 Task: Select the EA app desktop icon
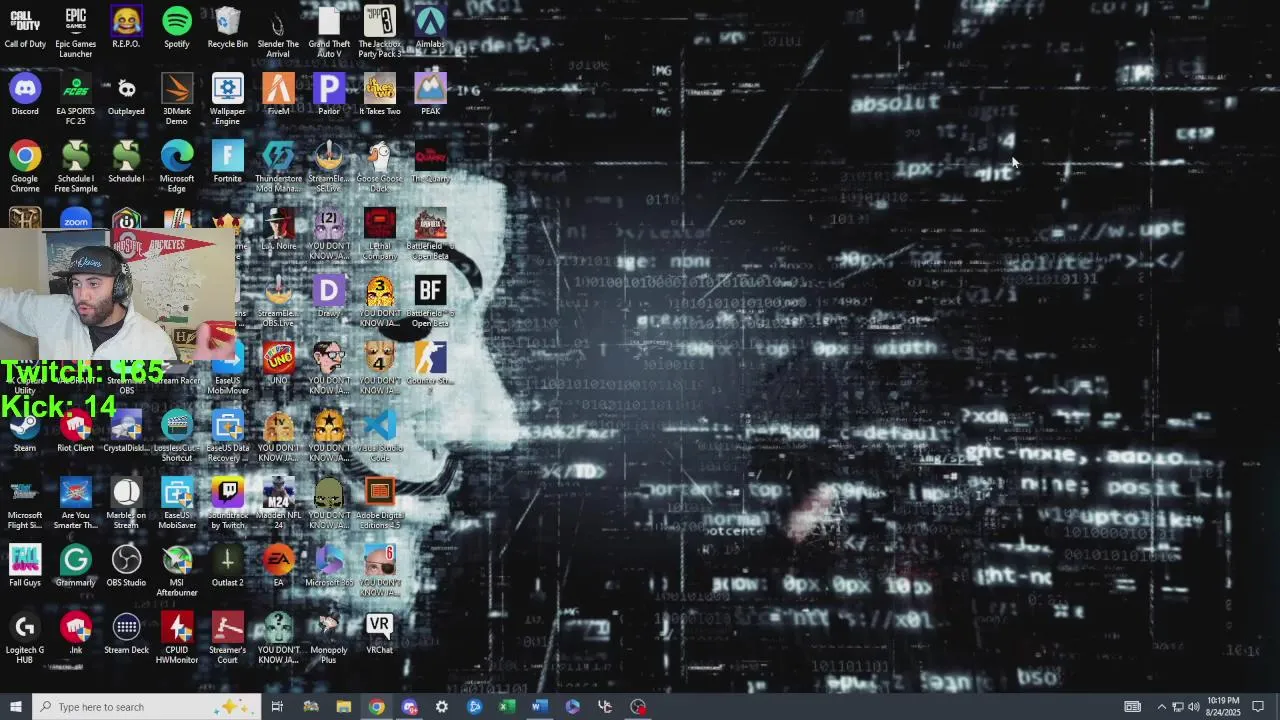[278, 565]
